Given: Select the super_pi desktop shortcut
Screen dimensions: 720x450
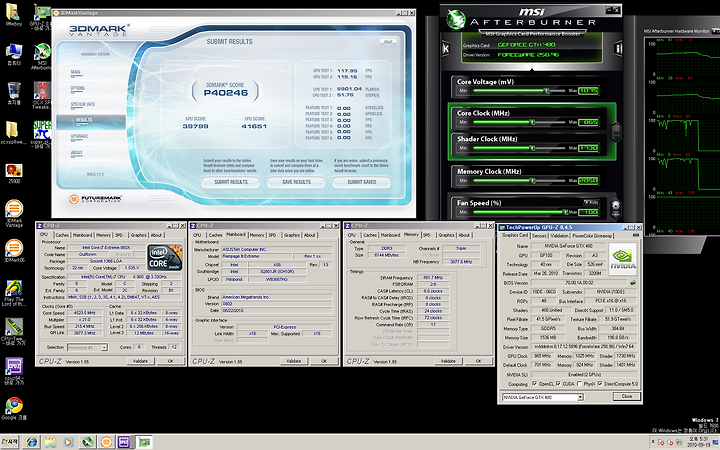Looking at the screenshot, I should pos(42,135).
